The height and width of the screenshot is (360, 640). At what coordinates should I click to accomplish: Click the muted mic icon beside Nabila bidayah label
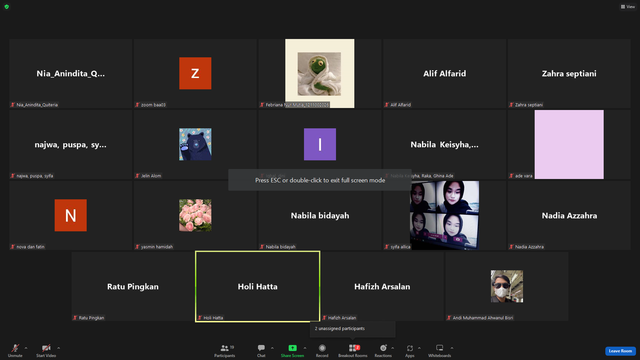pos(262,247)
